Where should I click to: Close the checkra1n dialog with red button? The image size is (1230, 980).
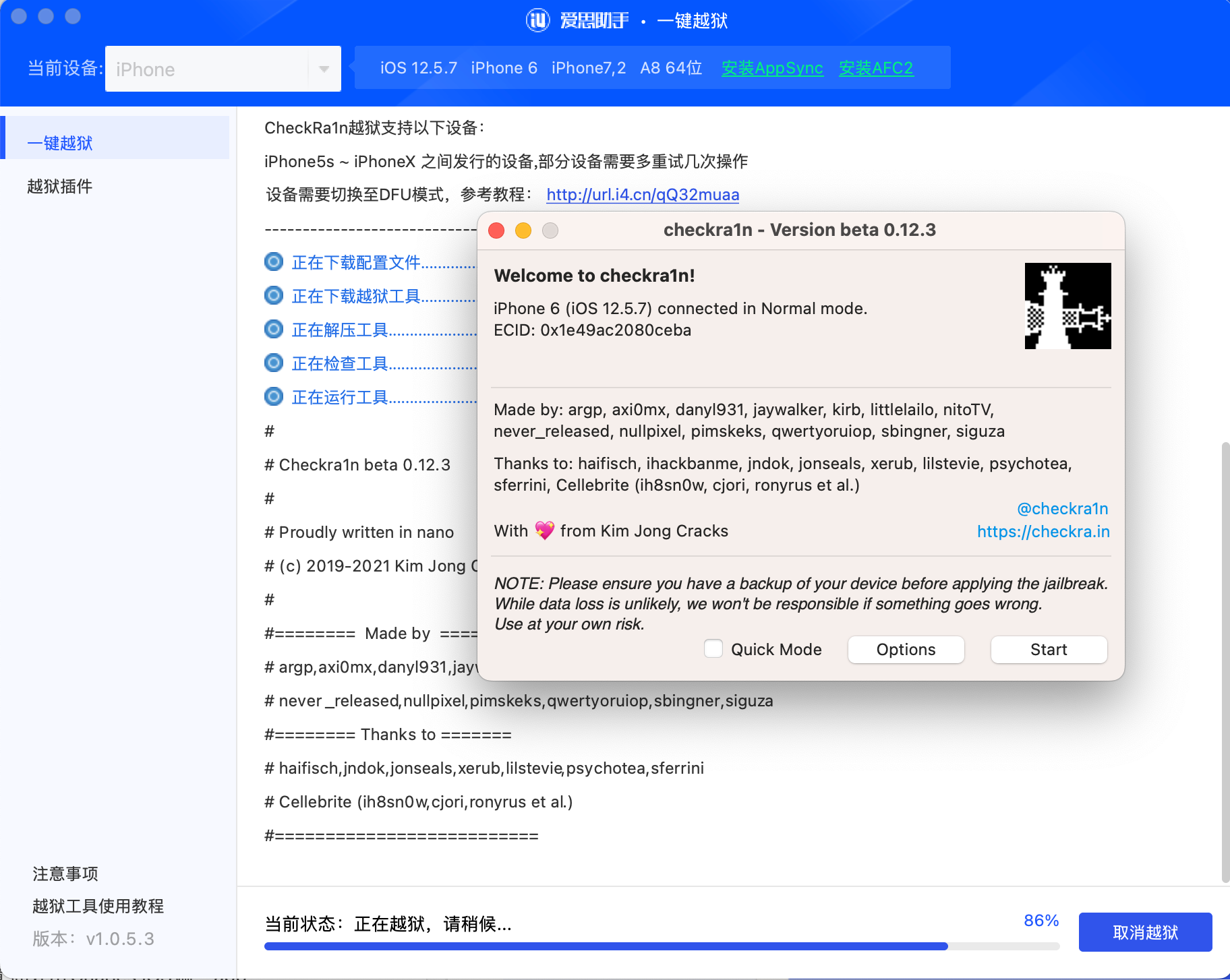point(496,231)
